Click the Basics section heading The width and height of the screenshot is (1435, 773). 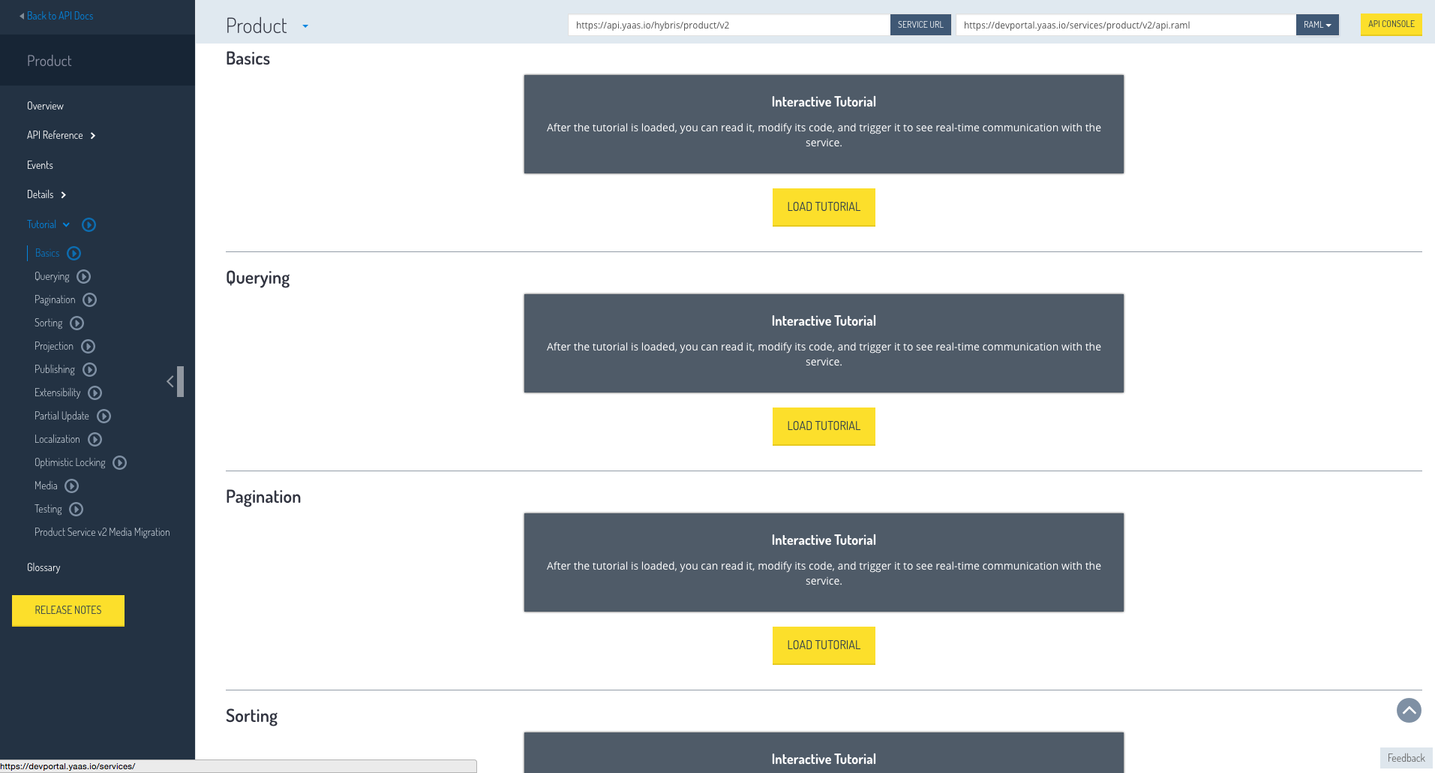(x=248, y=59)
